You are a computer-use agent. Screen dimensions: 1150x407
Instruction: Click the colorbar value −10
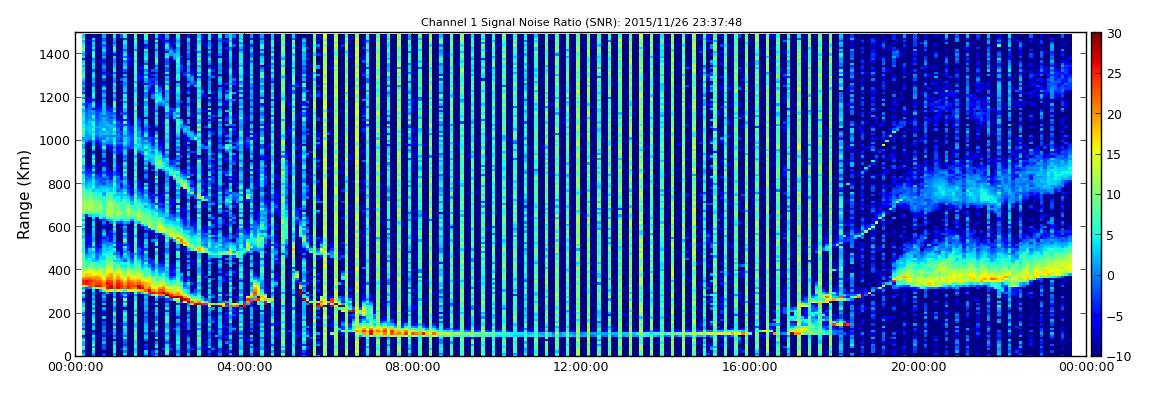1117,356
